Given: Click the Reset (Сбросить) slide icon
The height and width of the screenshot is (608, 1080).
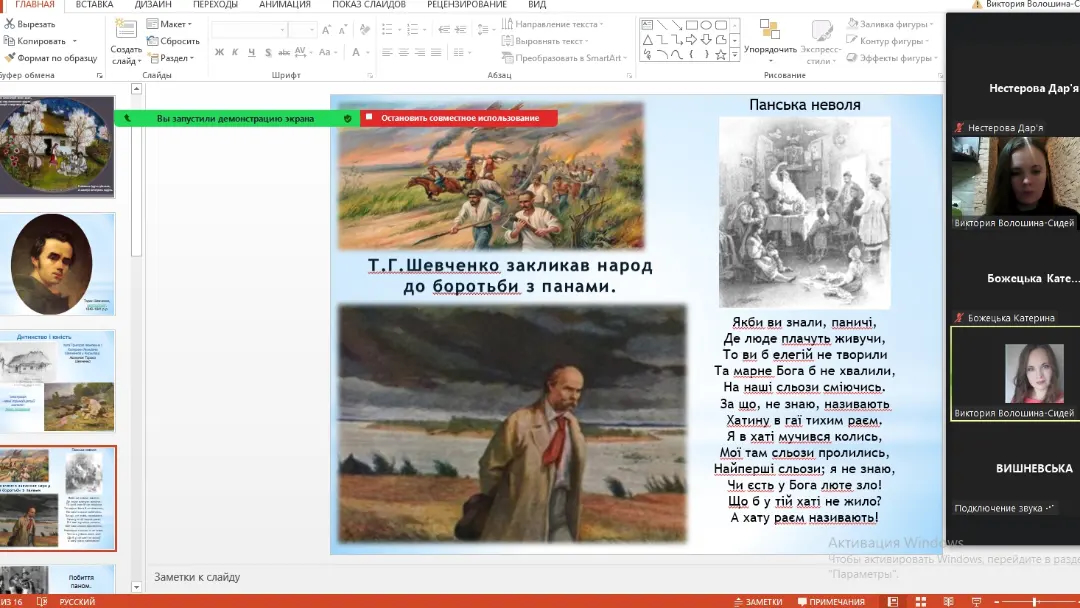Looking at the screenshot, I should click(152, 41).
